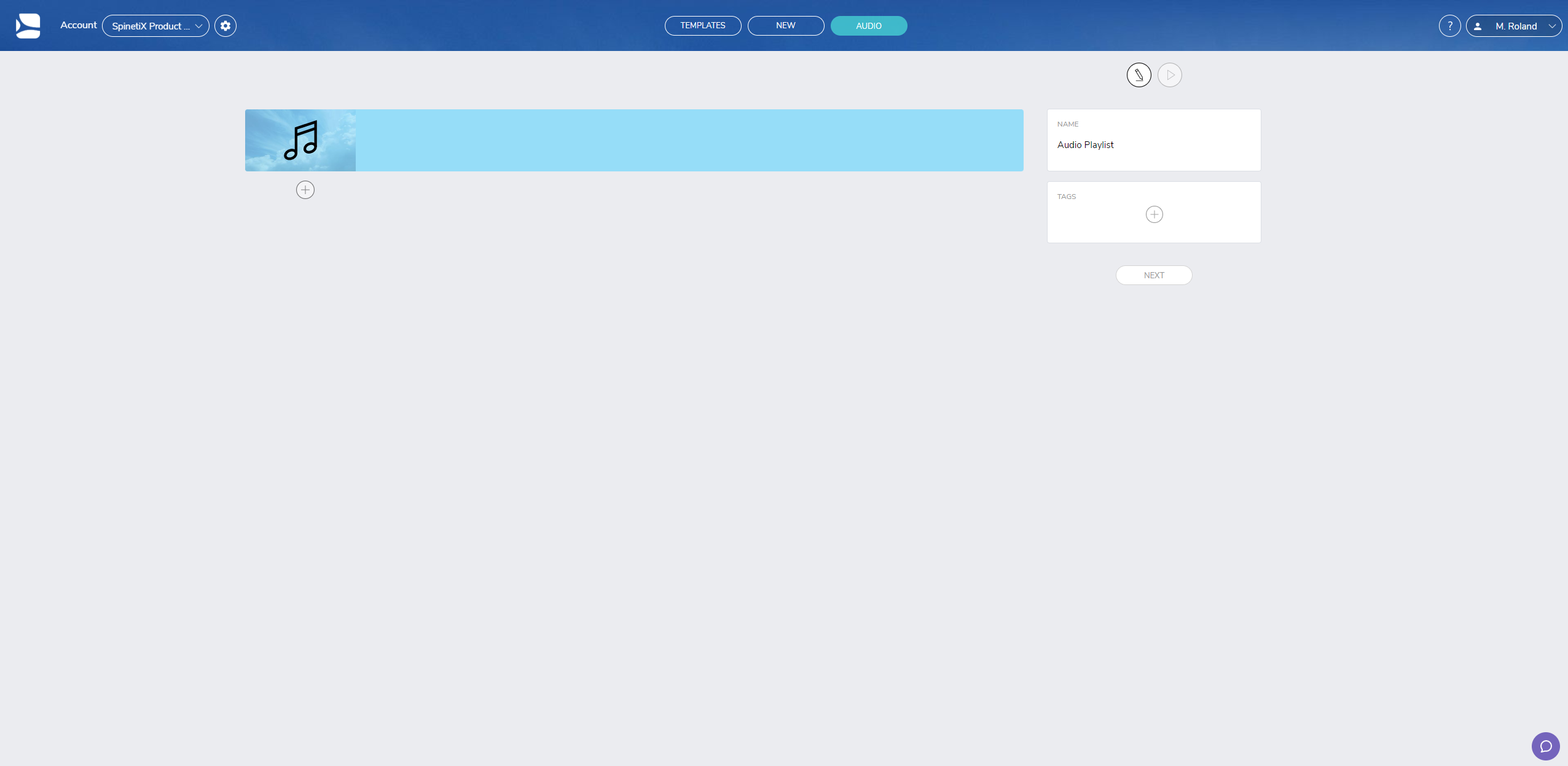Screen dimensions: 1568x766
Task: Add an audio item with plus icon below playlist
Action: coord(305,190)
